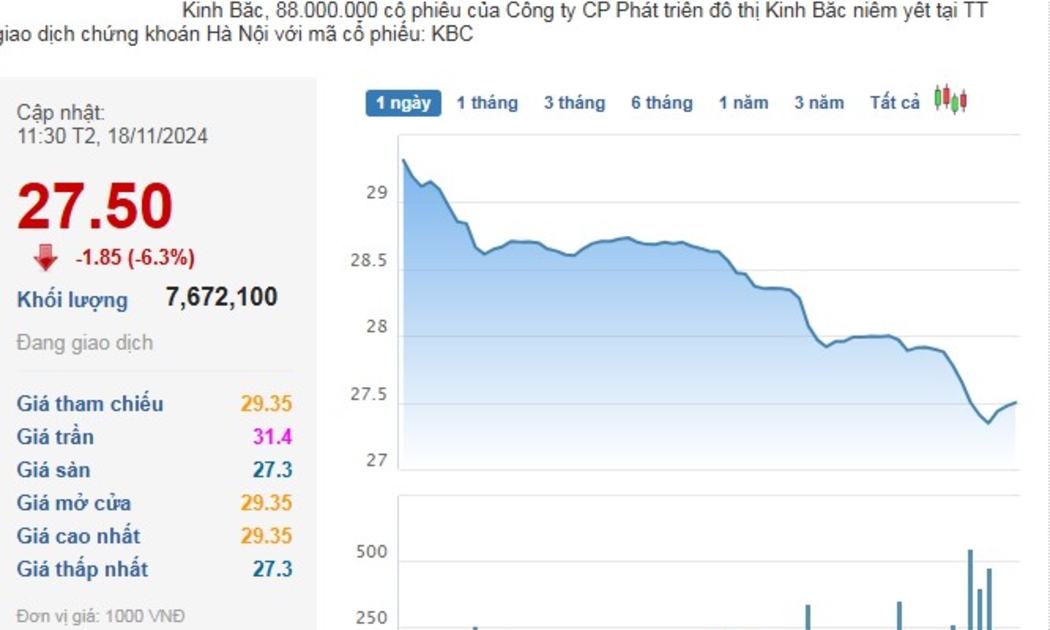The image size is (1050, 630).
Task: Click the Khối lượng label
Action: 72,300
